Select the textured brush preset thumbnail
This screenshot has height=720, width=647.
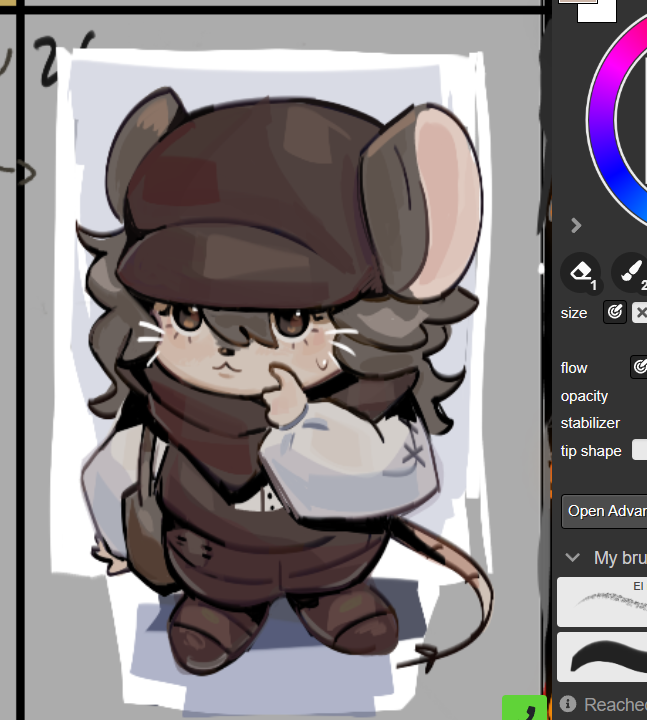tap(602, 602)
